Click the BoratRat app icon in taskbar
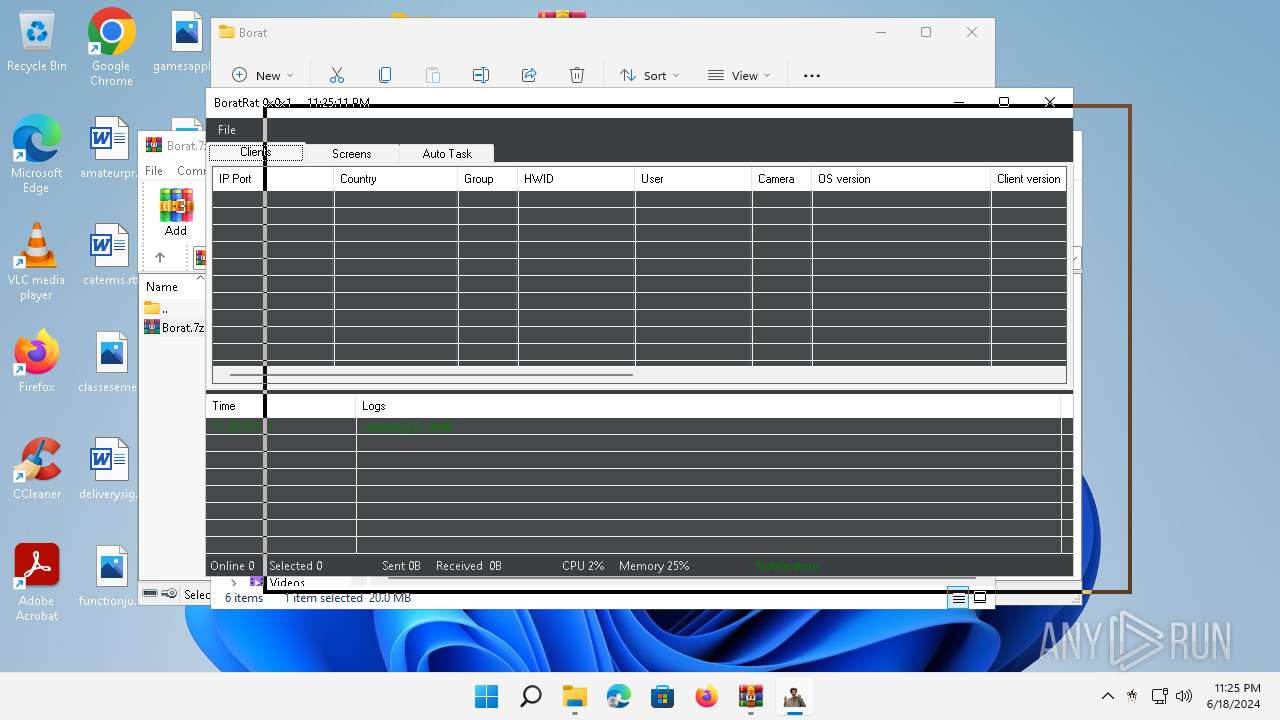Image resolution: width=1280 pixels, height=720 pixels. (795, 696)
